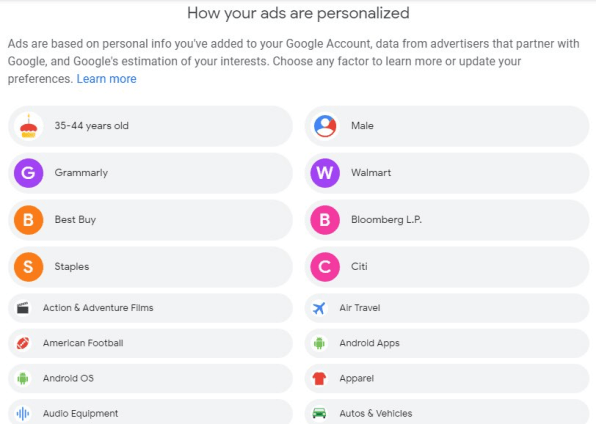Click the Audio Equipment sound wave icon
This screenshot has height=424, width=596.
pyautogui.click(x=23, y=413)
